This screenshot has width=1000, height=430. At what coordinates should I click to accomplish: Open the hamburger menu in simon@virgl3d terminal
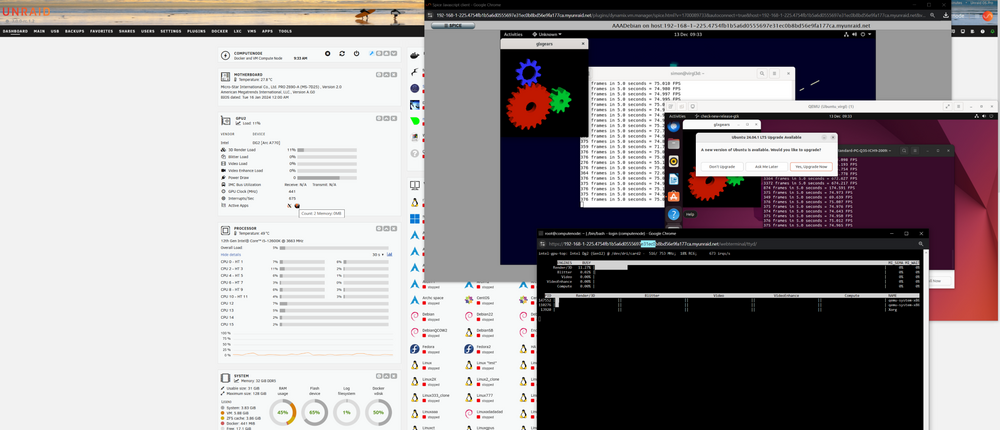click(773, 74)
